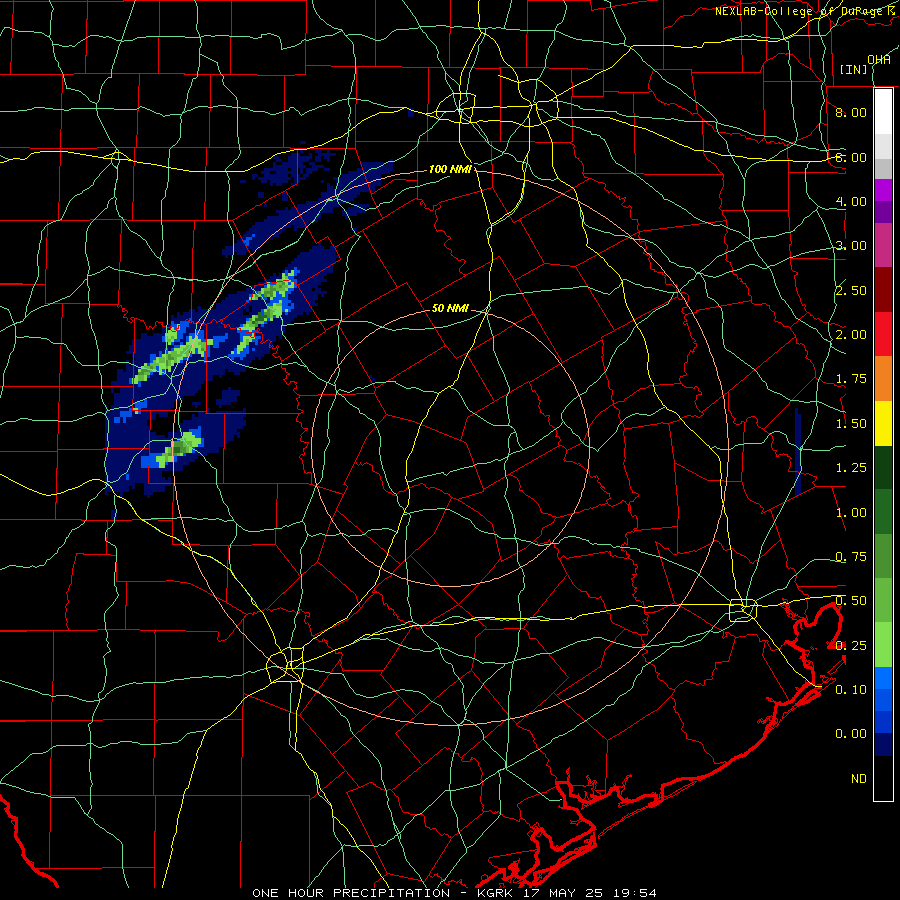The image size is (900, 900).
Task: Click the 6.00 legend value
Action: pyautogui.click(x=851, y=157)
